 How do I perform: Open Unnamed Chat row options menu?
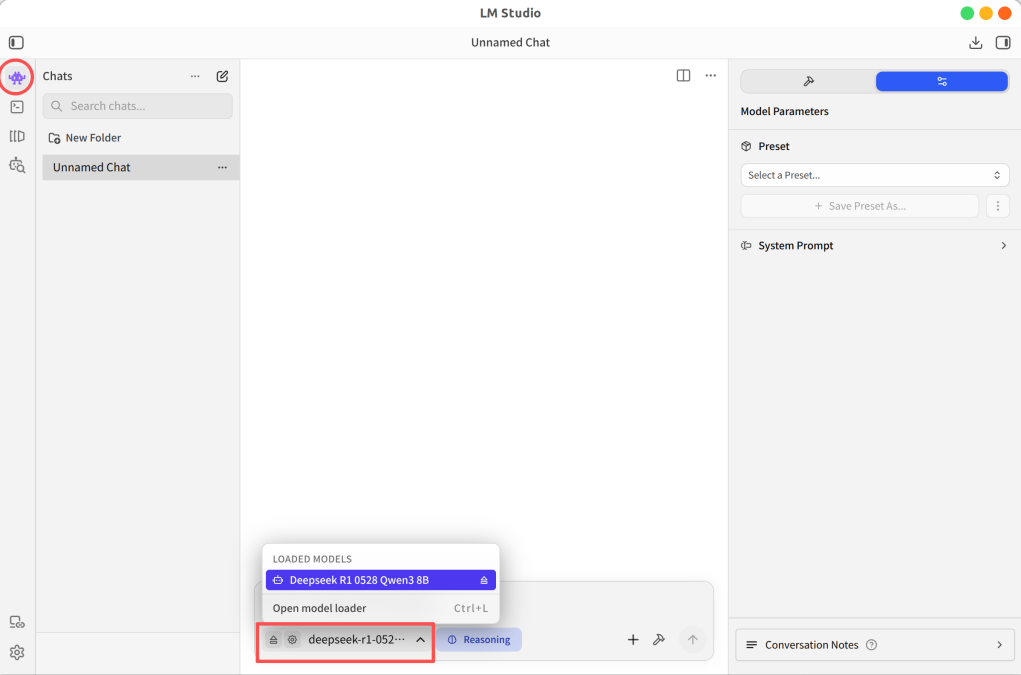(222, 167)
